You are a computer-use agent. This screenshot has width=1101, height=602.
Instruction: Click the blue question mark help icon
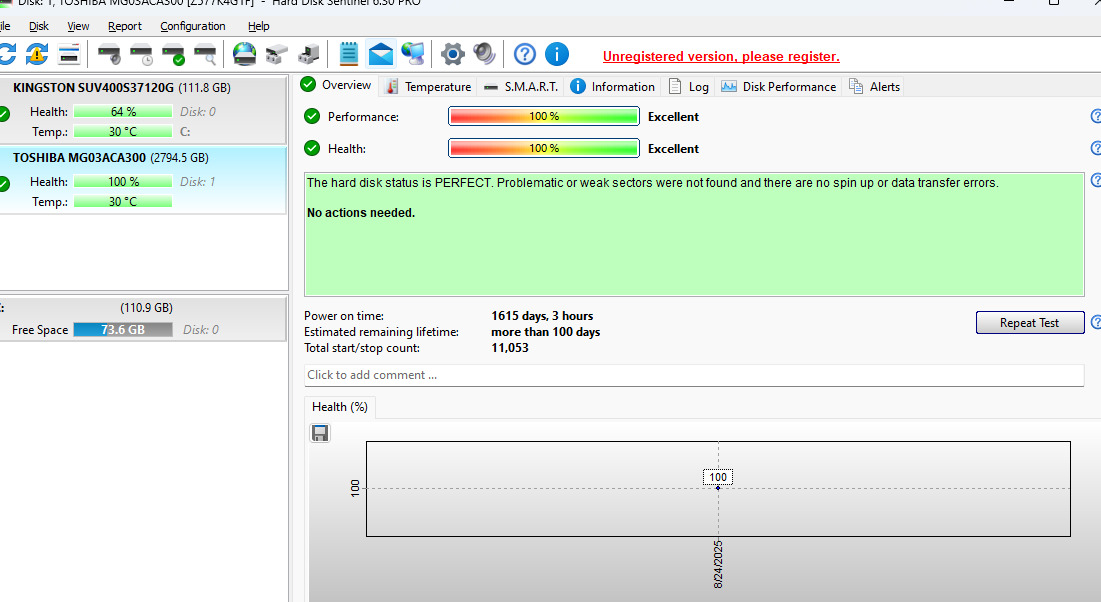tap(525, 54)
